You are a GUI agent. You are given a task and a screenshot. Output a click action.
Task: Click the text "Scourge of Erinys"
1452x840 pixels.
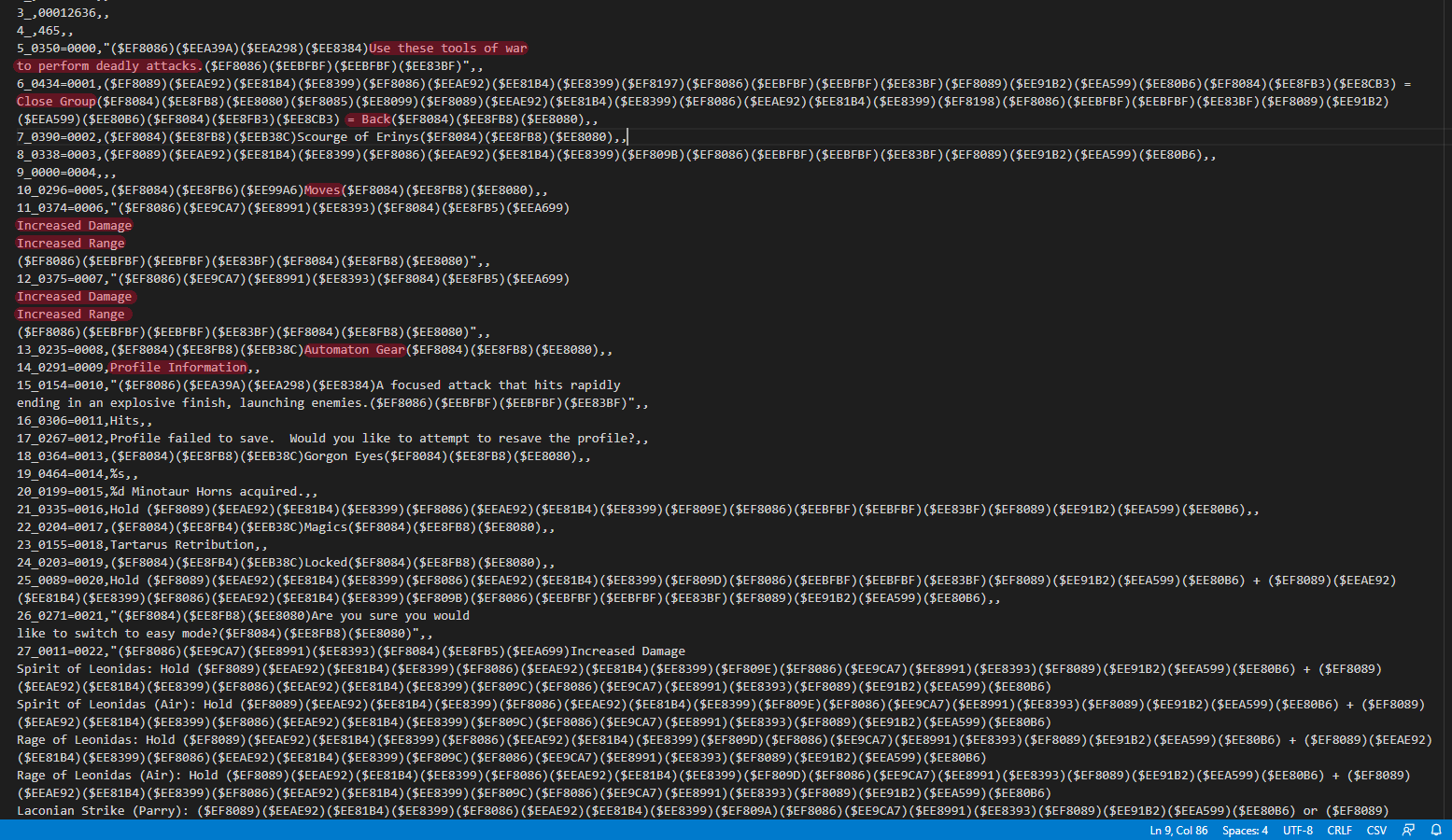point(358,137)
